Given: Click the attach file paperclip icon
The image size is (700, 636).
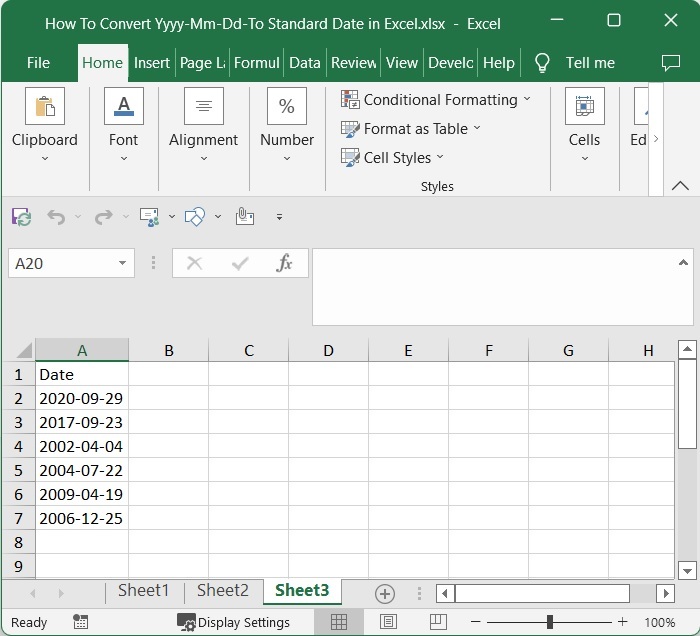Looking at the screenshot, I should 245,217.
